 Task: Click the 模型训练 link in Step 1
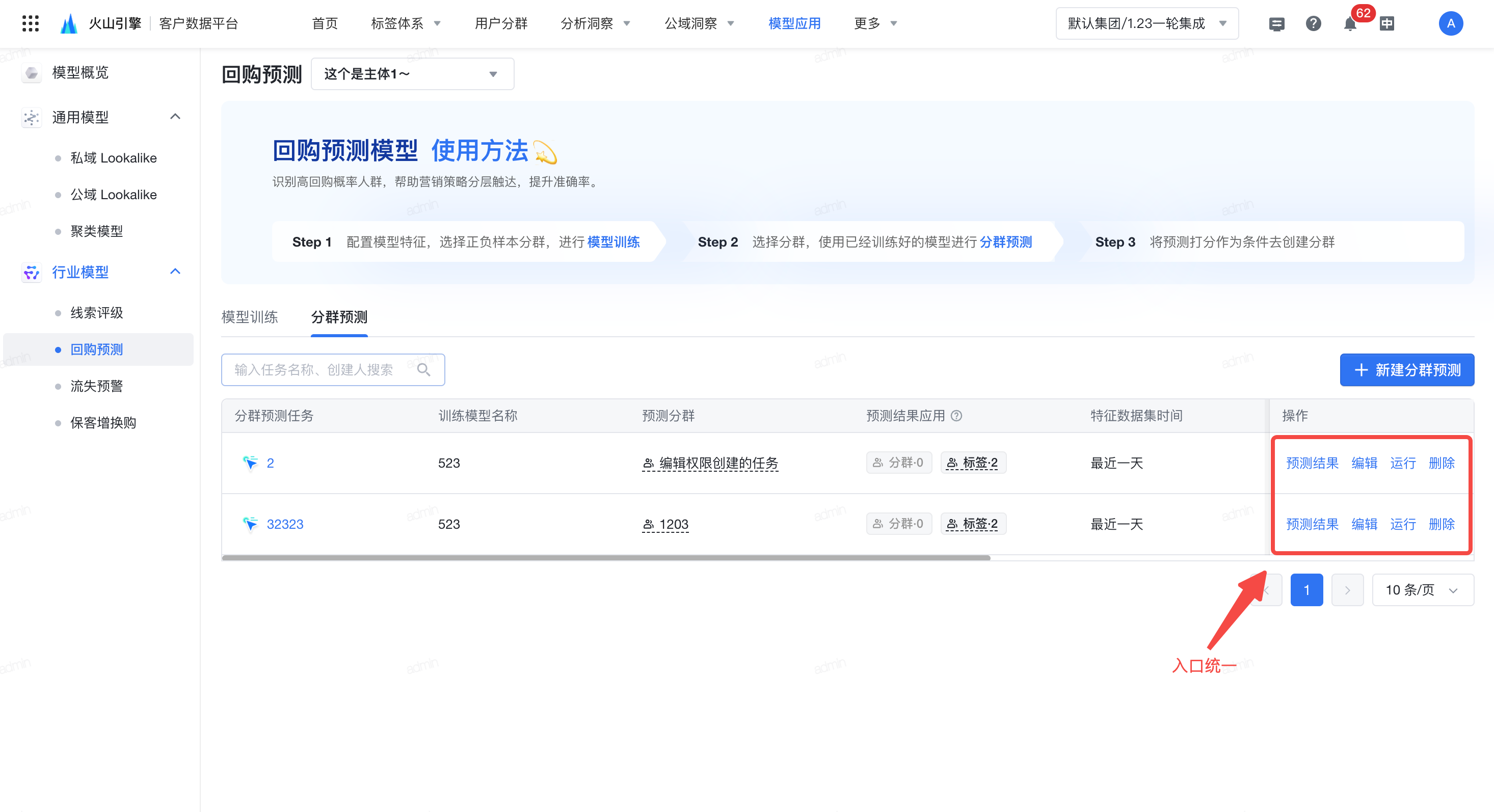pos(613,242)
